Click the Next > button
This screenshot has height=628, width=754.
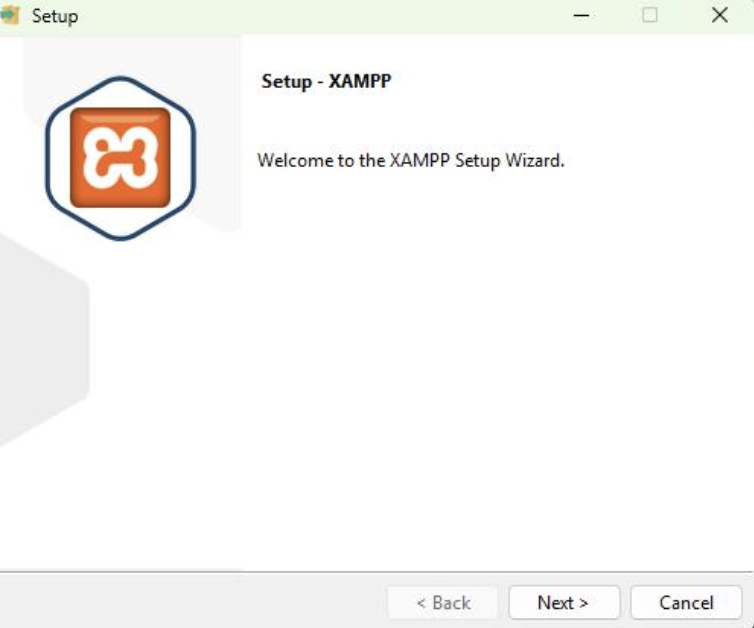(x=563, y=602)
